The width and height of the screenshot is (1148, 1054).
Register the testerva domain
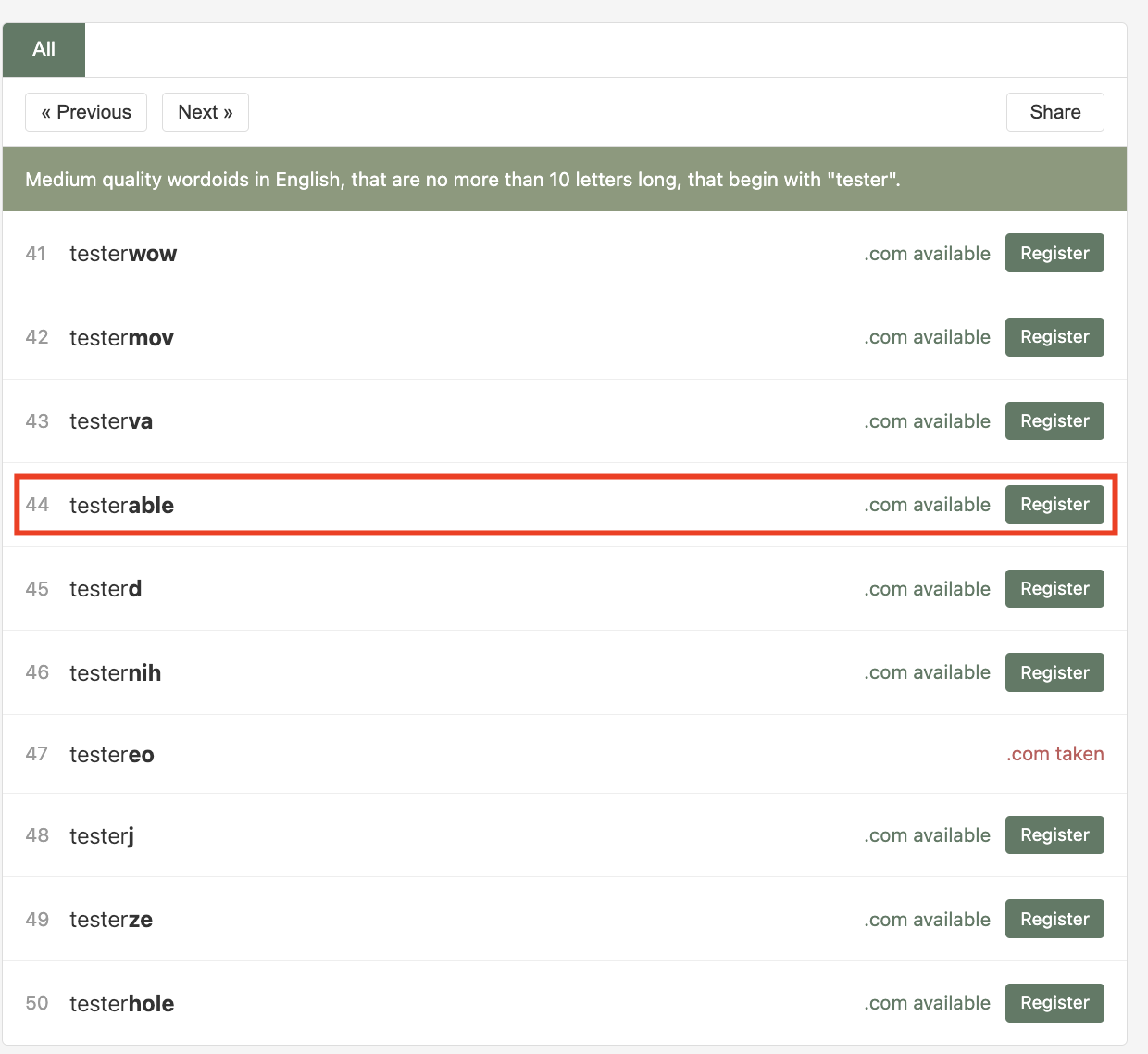point(1054,421)
